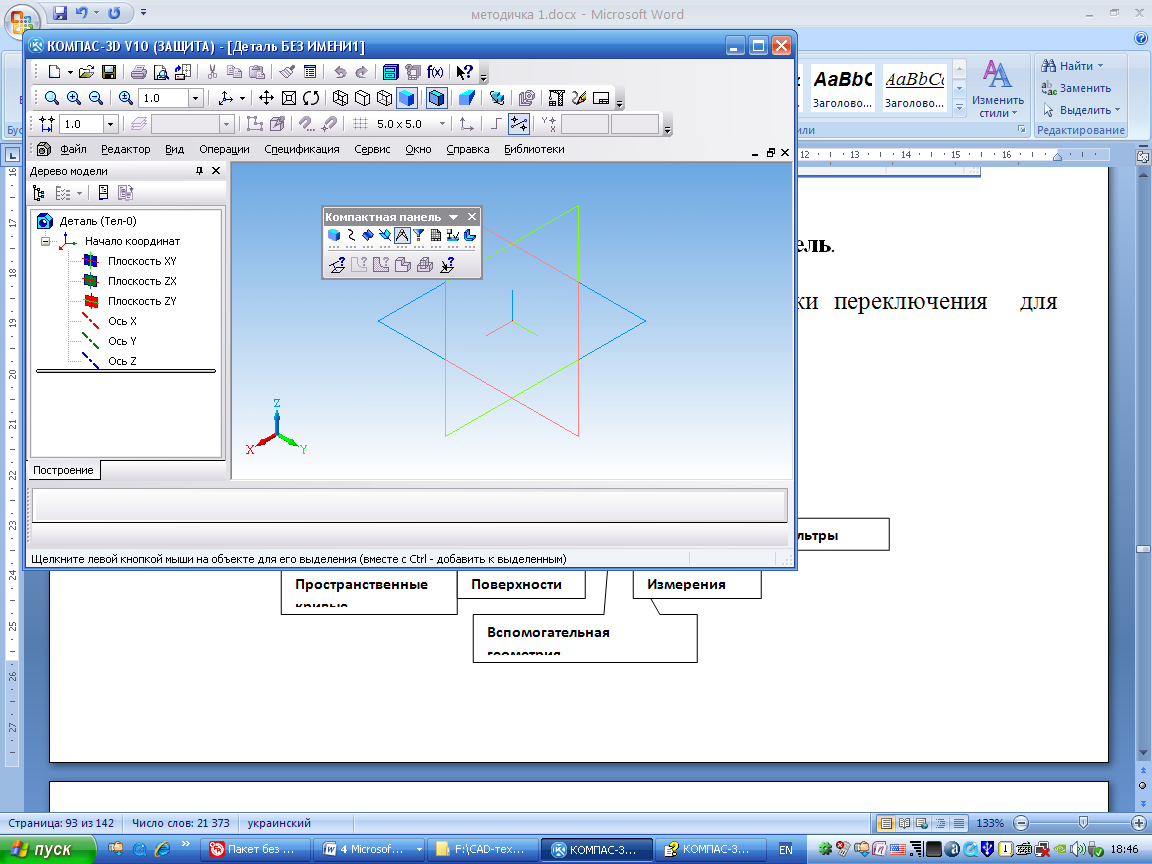Adjust Word zoom slider handle

(1083, 823)
